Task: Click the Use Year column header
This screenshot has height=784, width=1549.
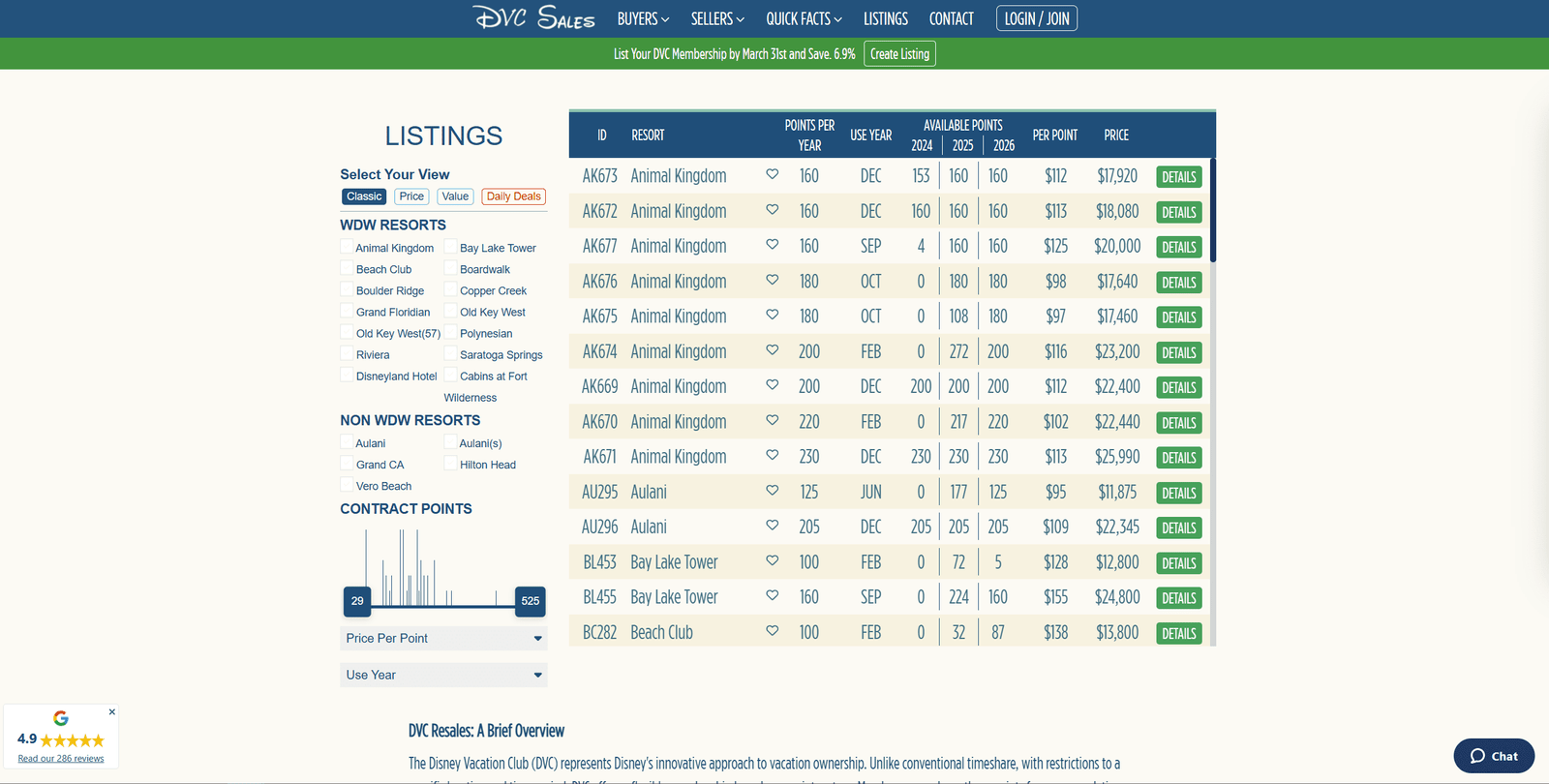Action: (870, 136)
